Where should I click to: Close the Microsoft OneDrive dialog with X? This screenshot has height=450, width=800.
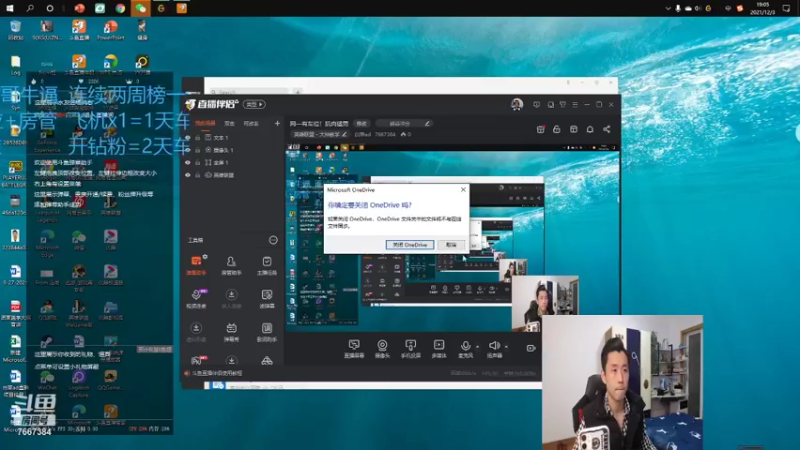[x=463, y=189]
